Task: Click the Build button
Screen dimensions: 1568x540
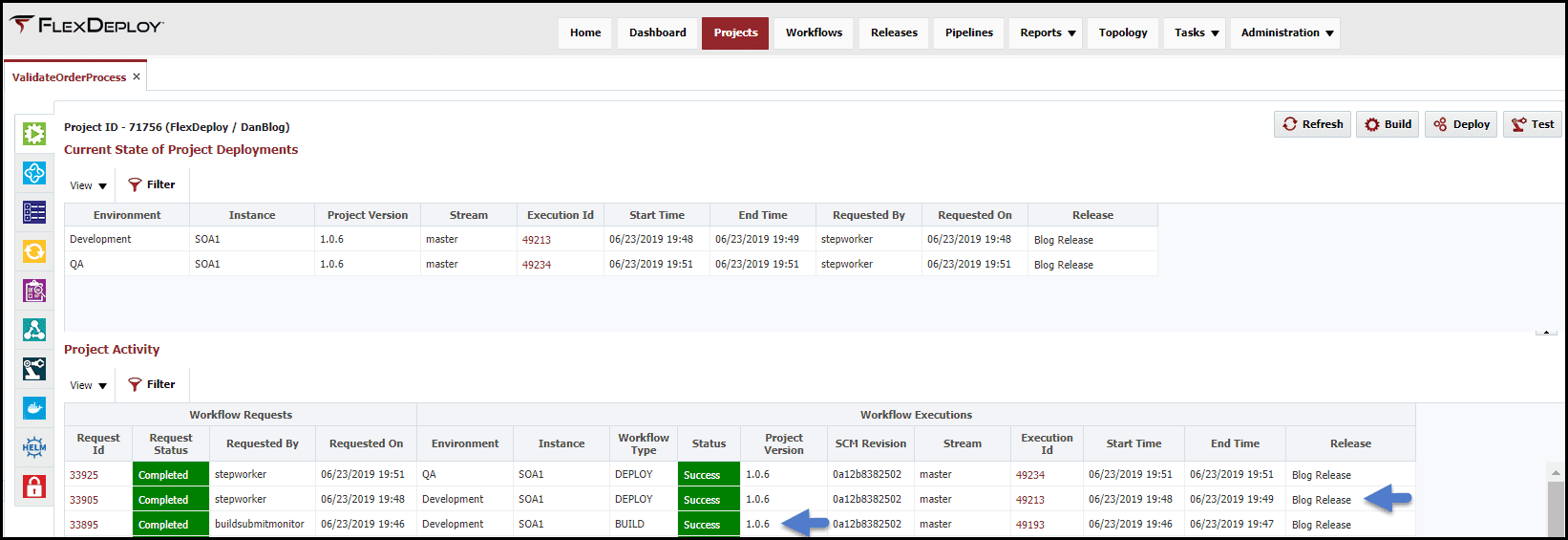Action: [1388, 124]
